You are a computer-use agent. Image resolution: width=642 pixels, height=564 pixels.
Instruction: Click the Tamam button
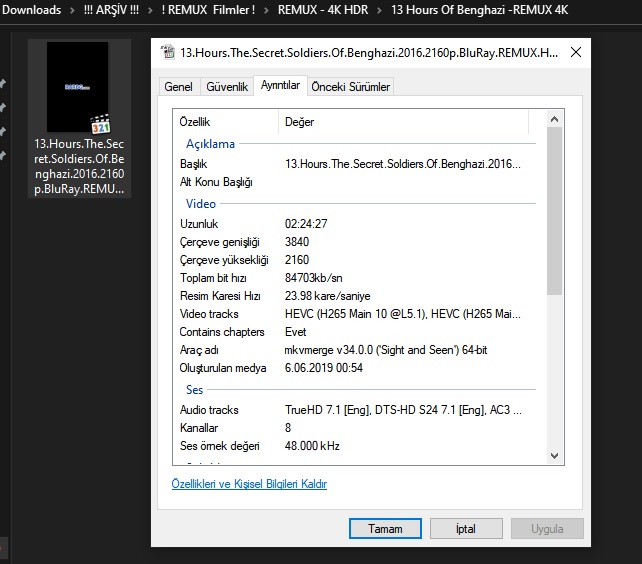tap(385, 529)
